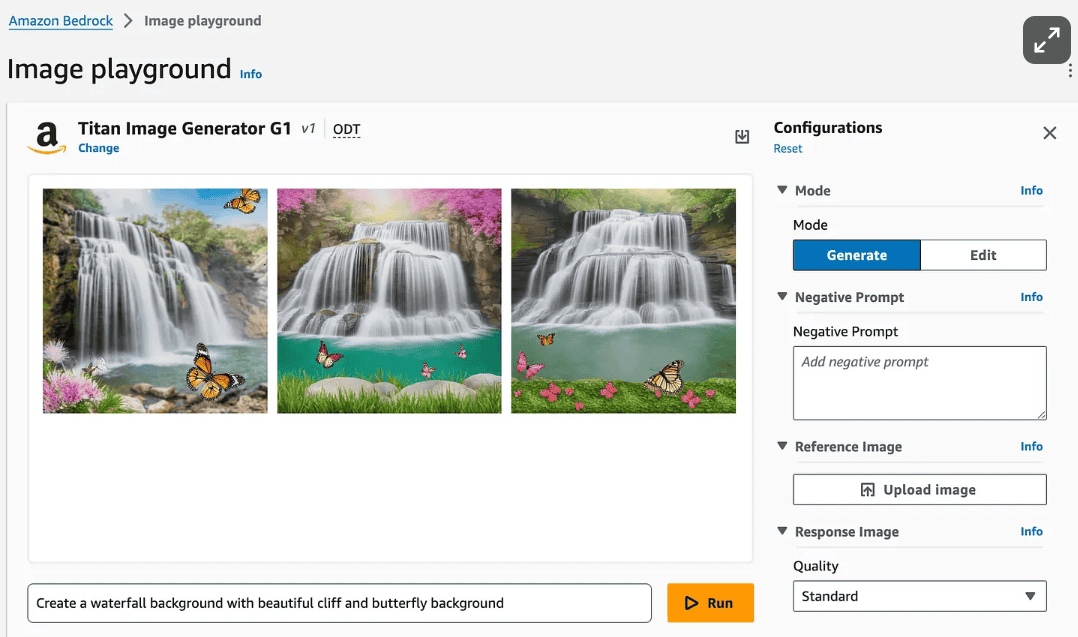This screenshot has width=1078, height=637.
Task: Click the Upload image button
Action: click(x=919, y=490)
